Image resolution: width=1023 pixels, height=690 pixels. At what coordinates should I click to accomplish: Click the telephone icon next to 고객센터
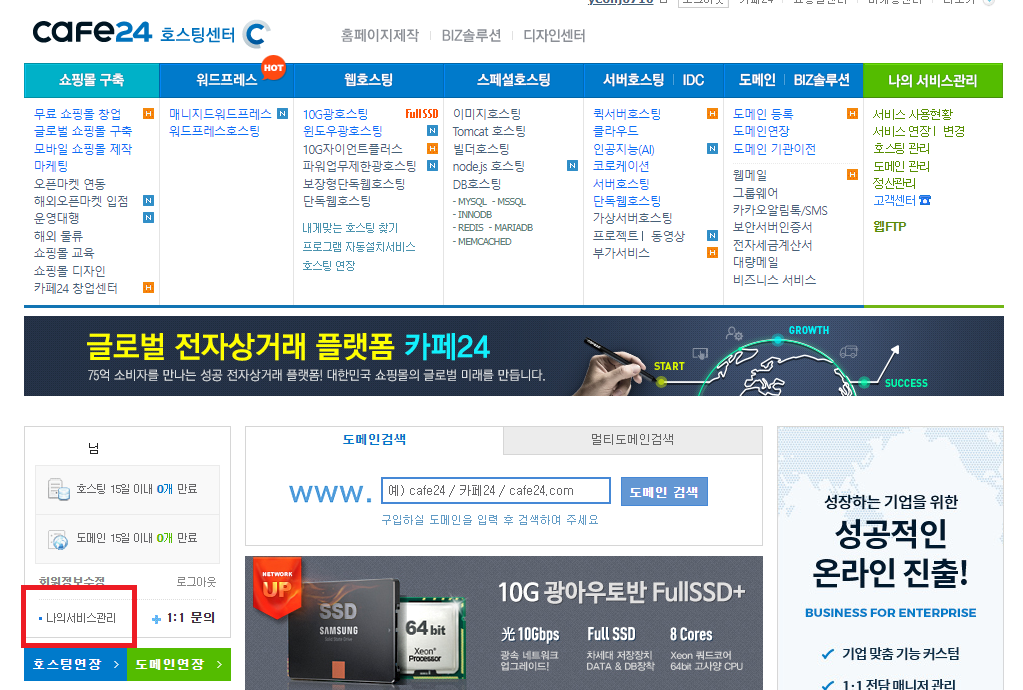[x=925, y=200]
